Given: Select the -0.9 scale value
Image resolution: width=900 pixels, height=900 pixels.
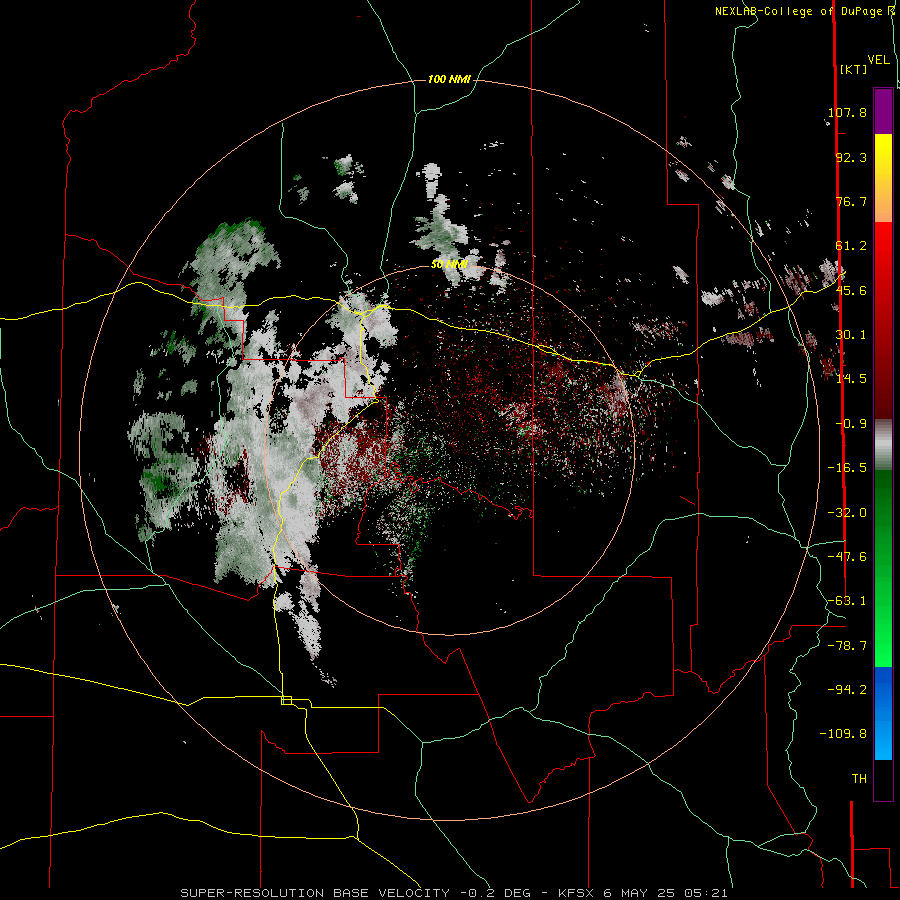Looking at the screenshot, I should [x=851, y=424].
